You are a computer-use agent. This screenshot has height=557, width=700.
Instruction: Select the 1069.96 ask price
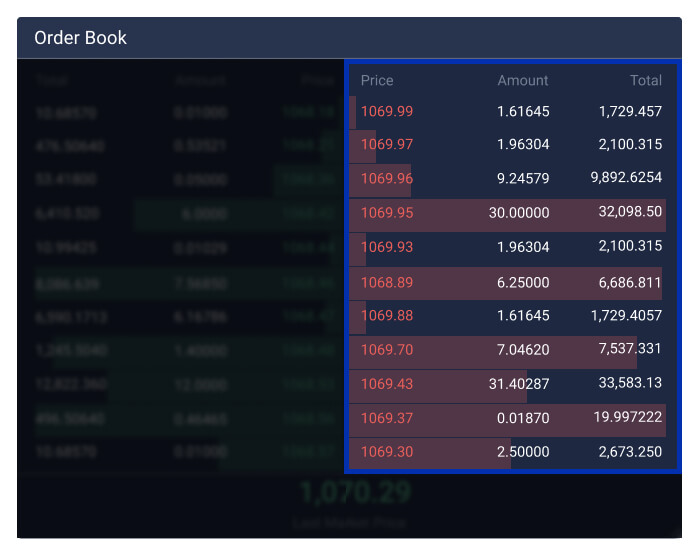pyautogui.click(x=387, y=179)
